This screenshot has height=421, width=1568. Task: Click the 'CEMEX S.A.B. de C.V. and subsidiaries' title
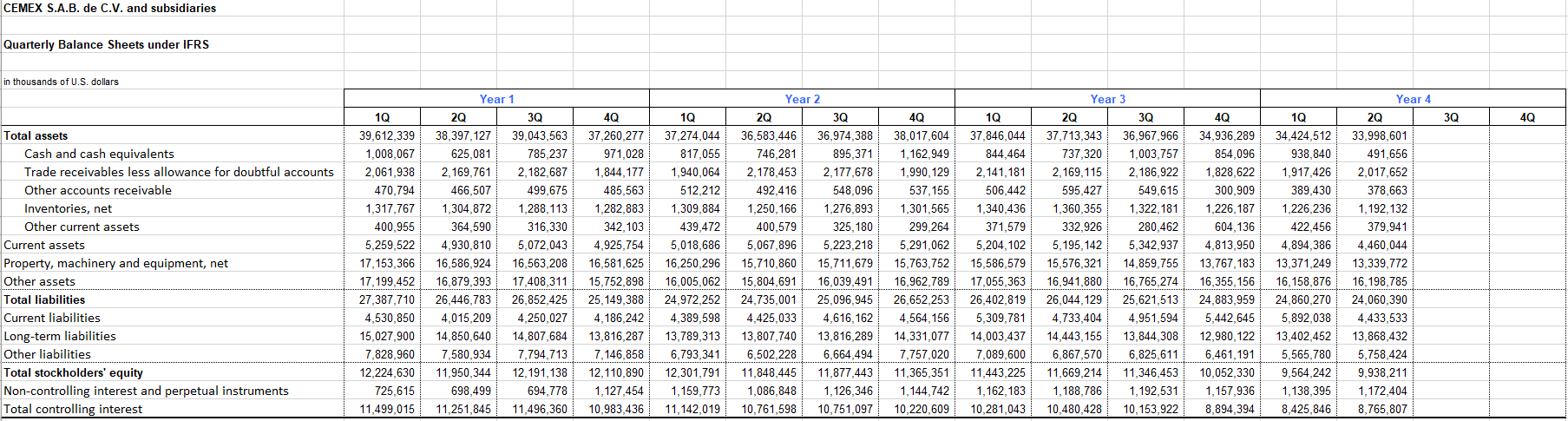tap(109, 8)
